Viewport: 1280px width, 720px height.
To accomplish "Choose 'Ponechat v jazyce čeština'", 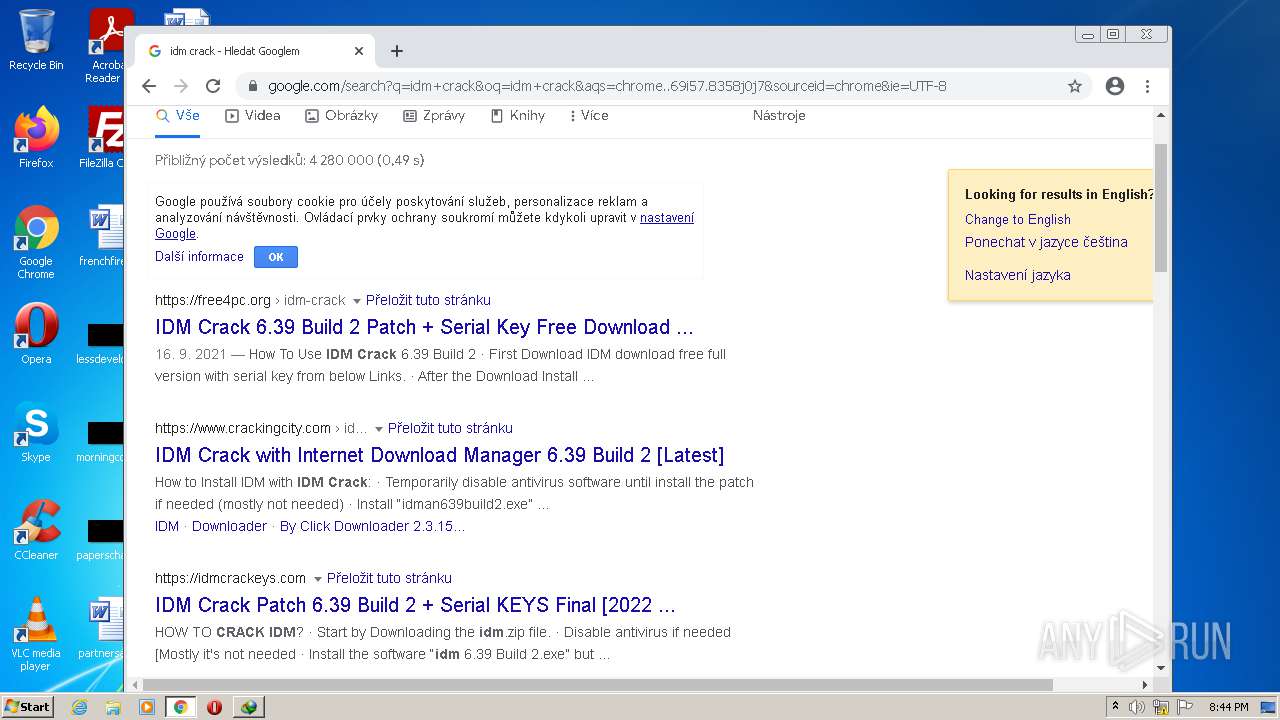I will point(1046,242).
